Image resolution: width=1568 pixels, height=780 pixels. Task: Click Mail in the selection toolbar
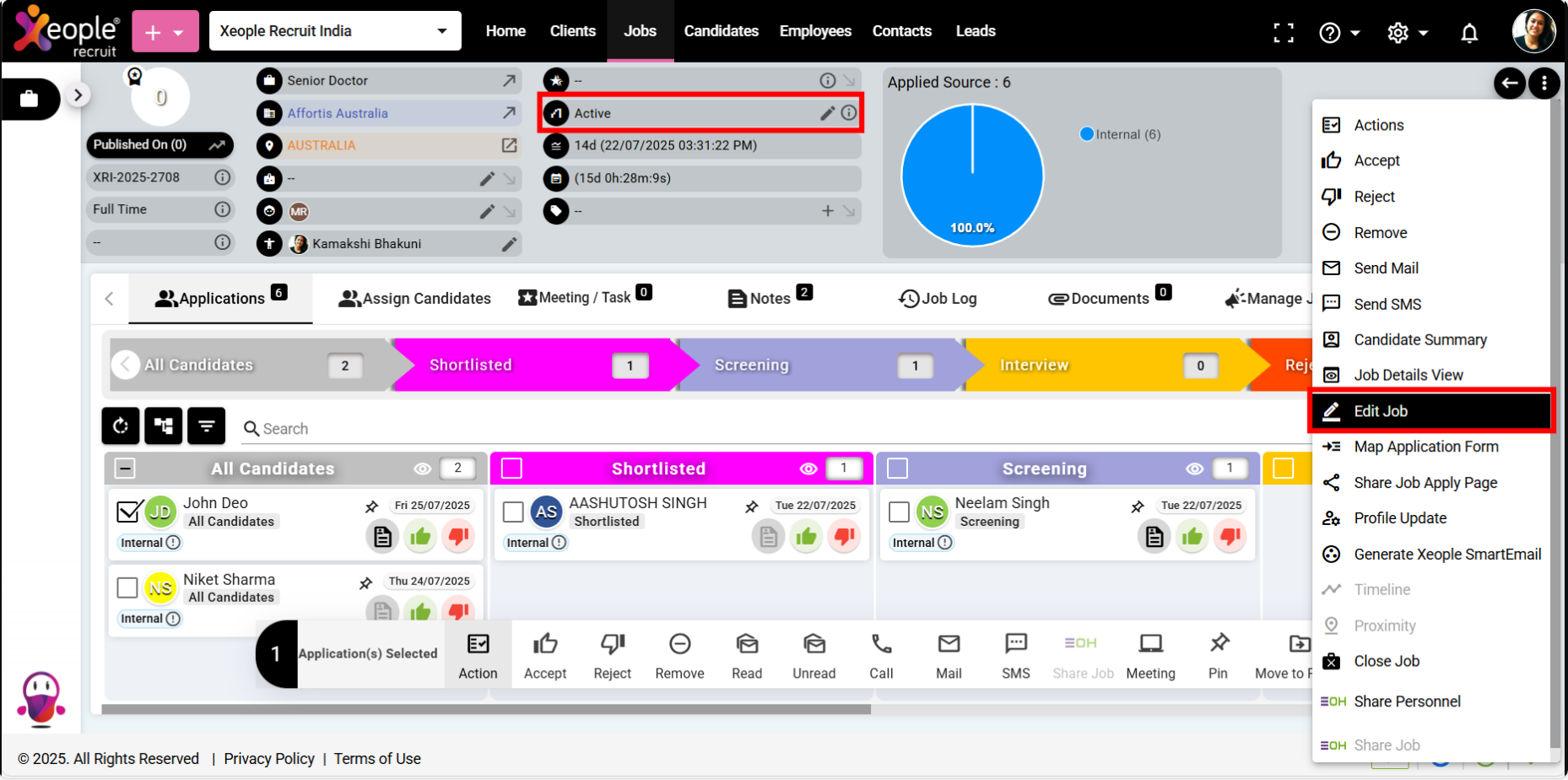949,655
